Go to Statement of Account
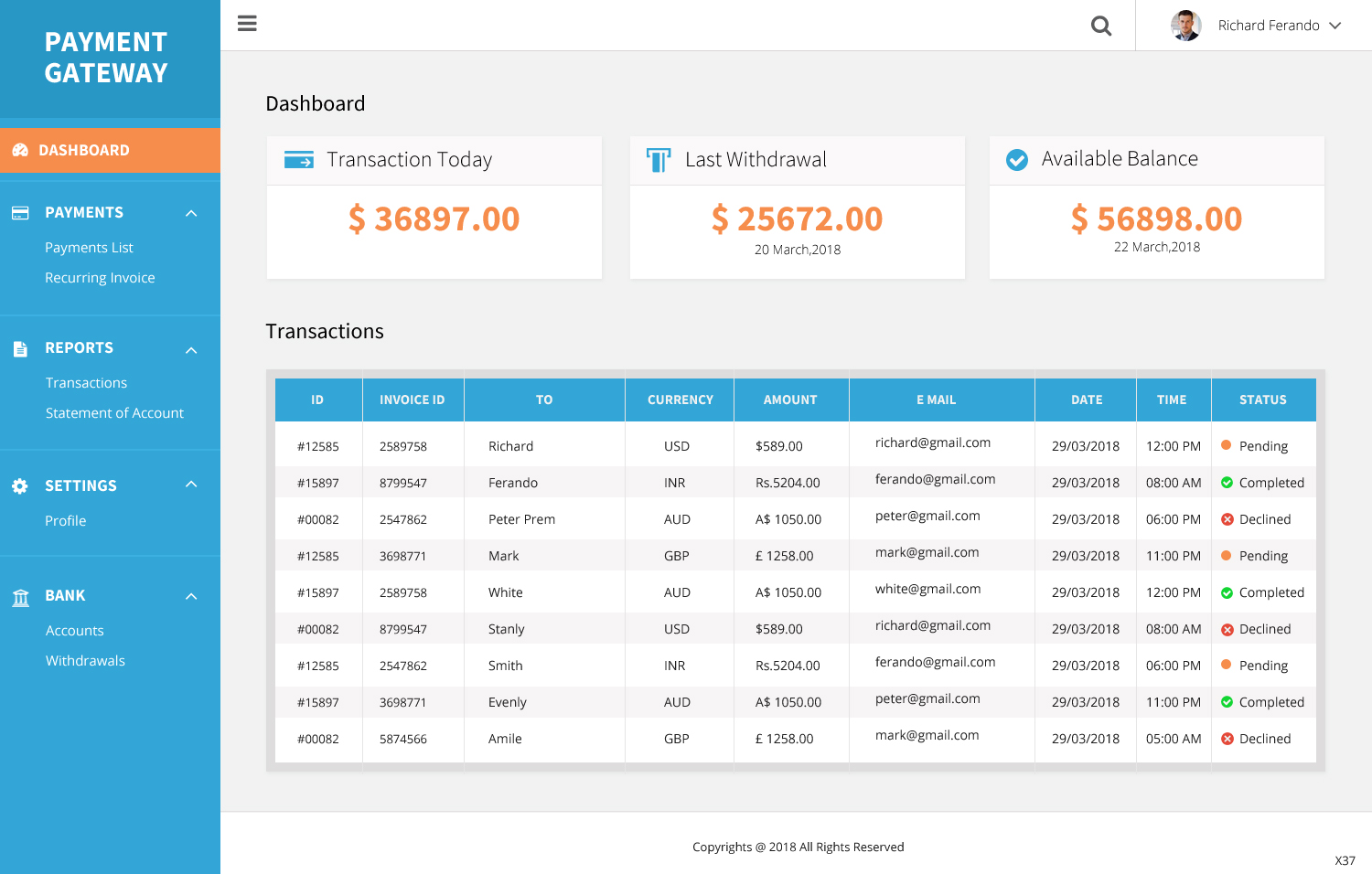 pos(114,413)
